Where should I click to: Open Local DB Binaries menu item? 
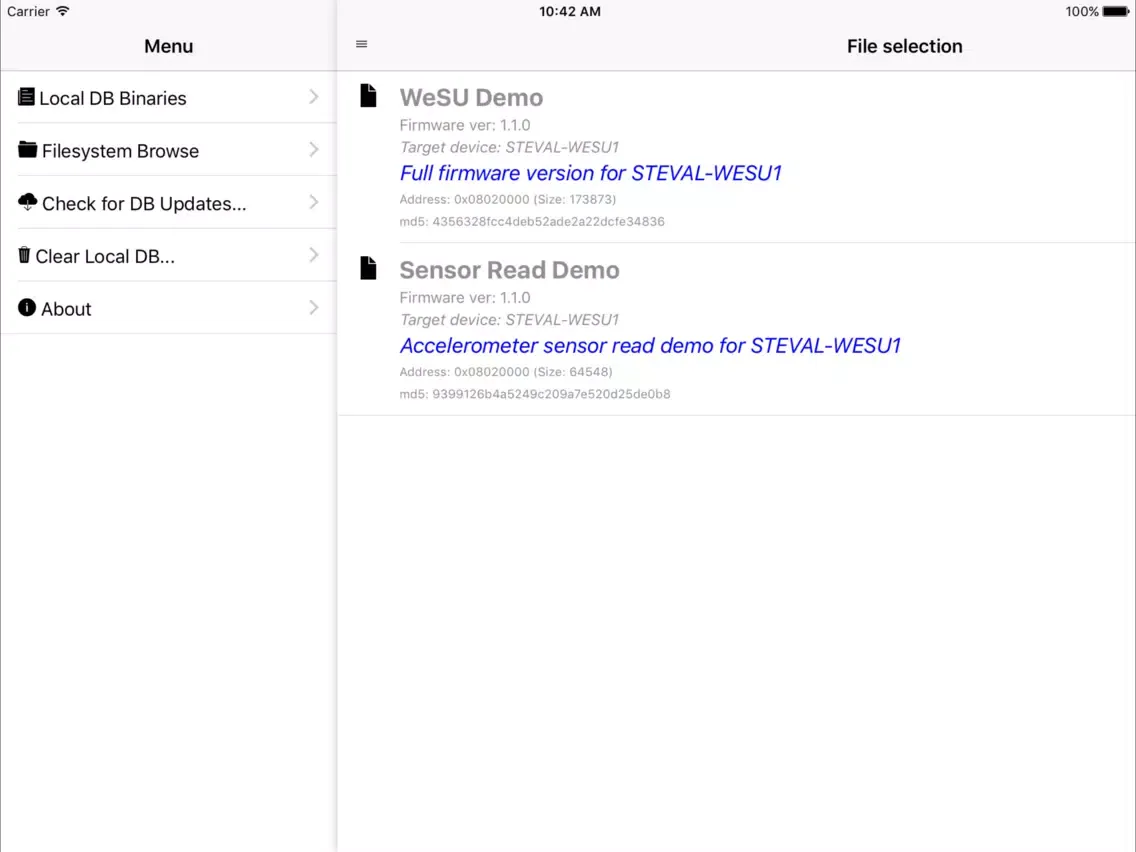coord(168,97)
